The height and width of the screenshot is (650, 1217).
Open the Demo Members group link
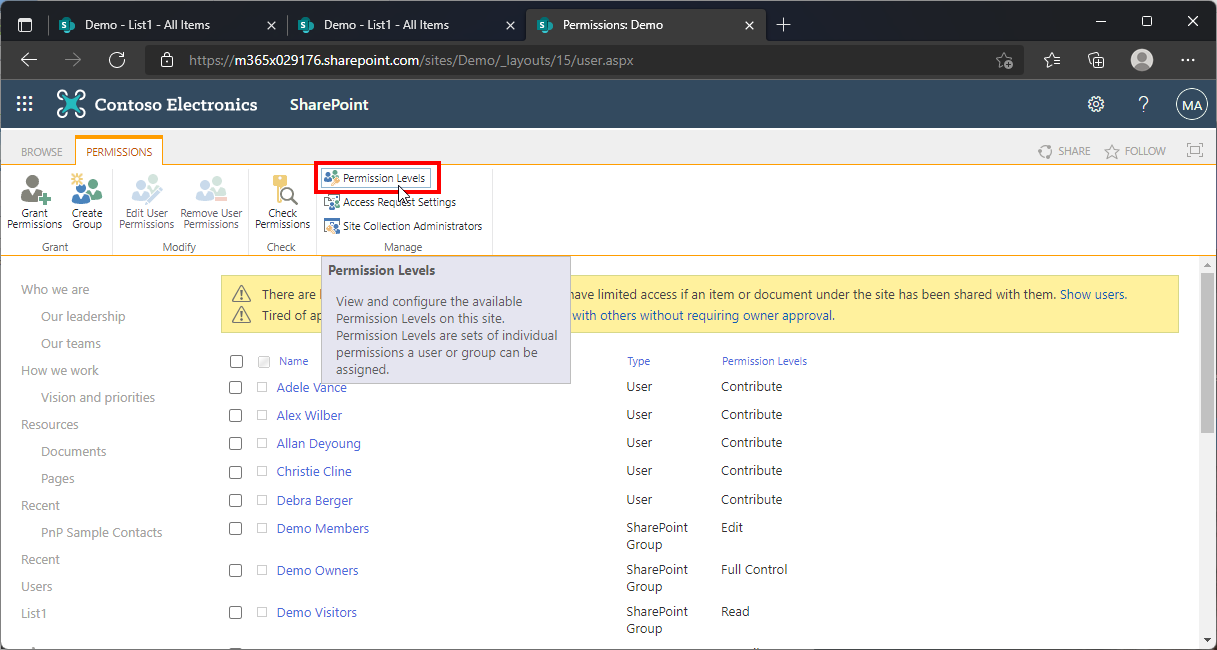tap(322, 528)
